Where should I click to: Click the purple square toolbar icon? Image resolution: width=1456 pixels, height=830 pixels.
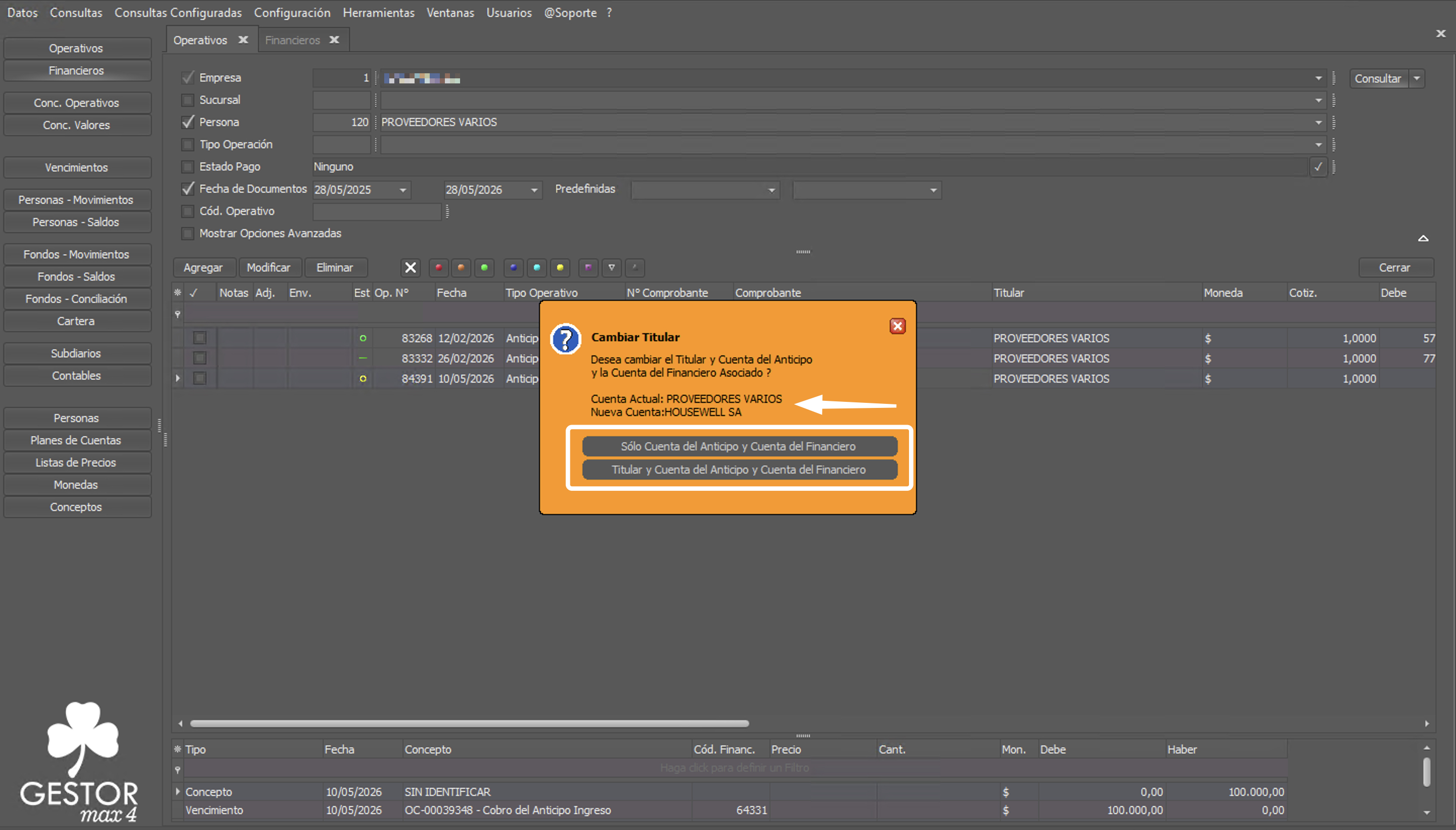click(588, 267)
